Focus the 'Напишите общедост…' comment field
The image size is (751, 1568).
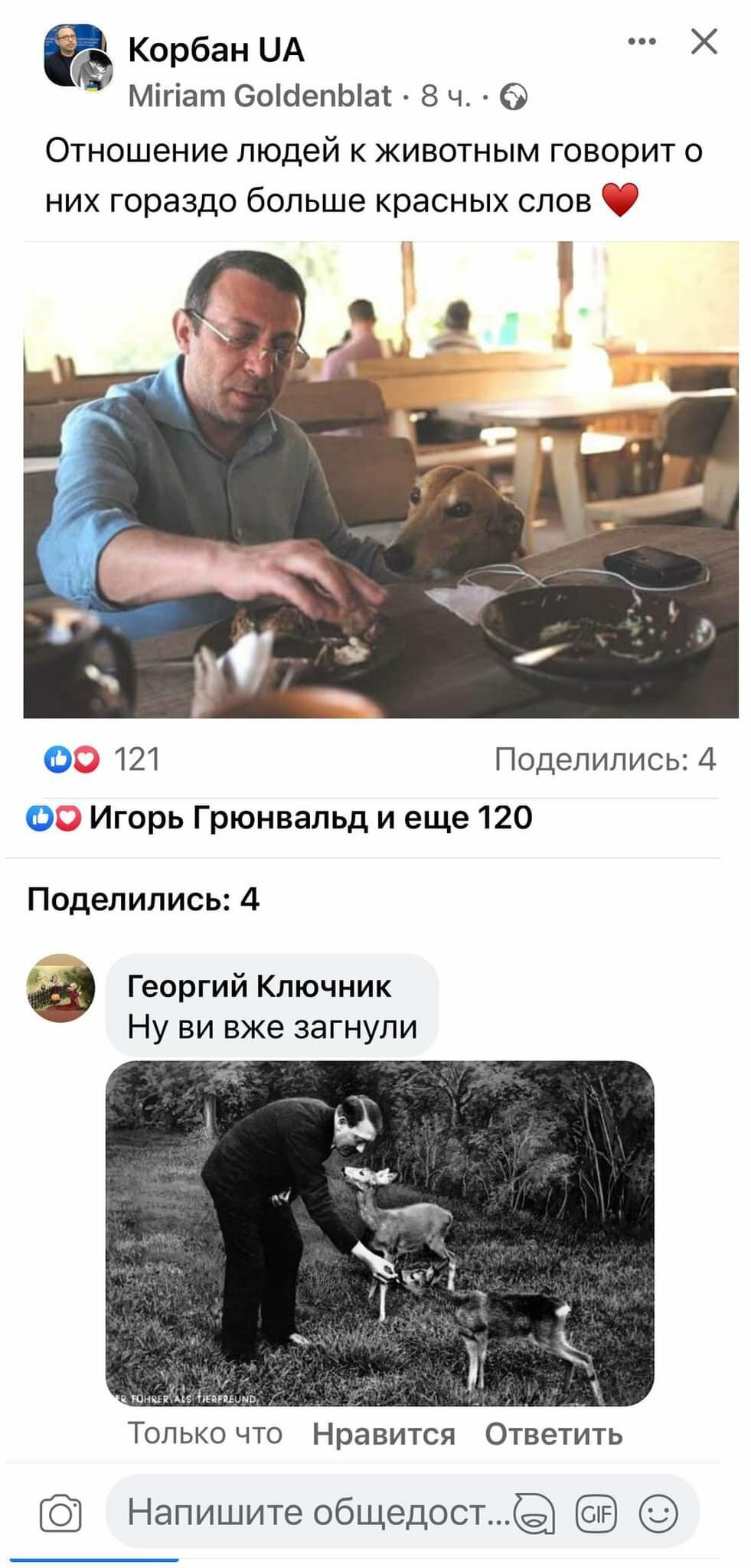318,1512
